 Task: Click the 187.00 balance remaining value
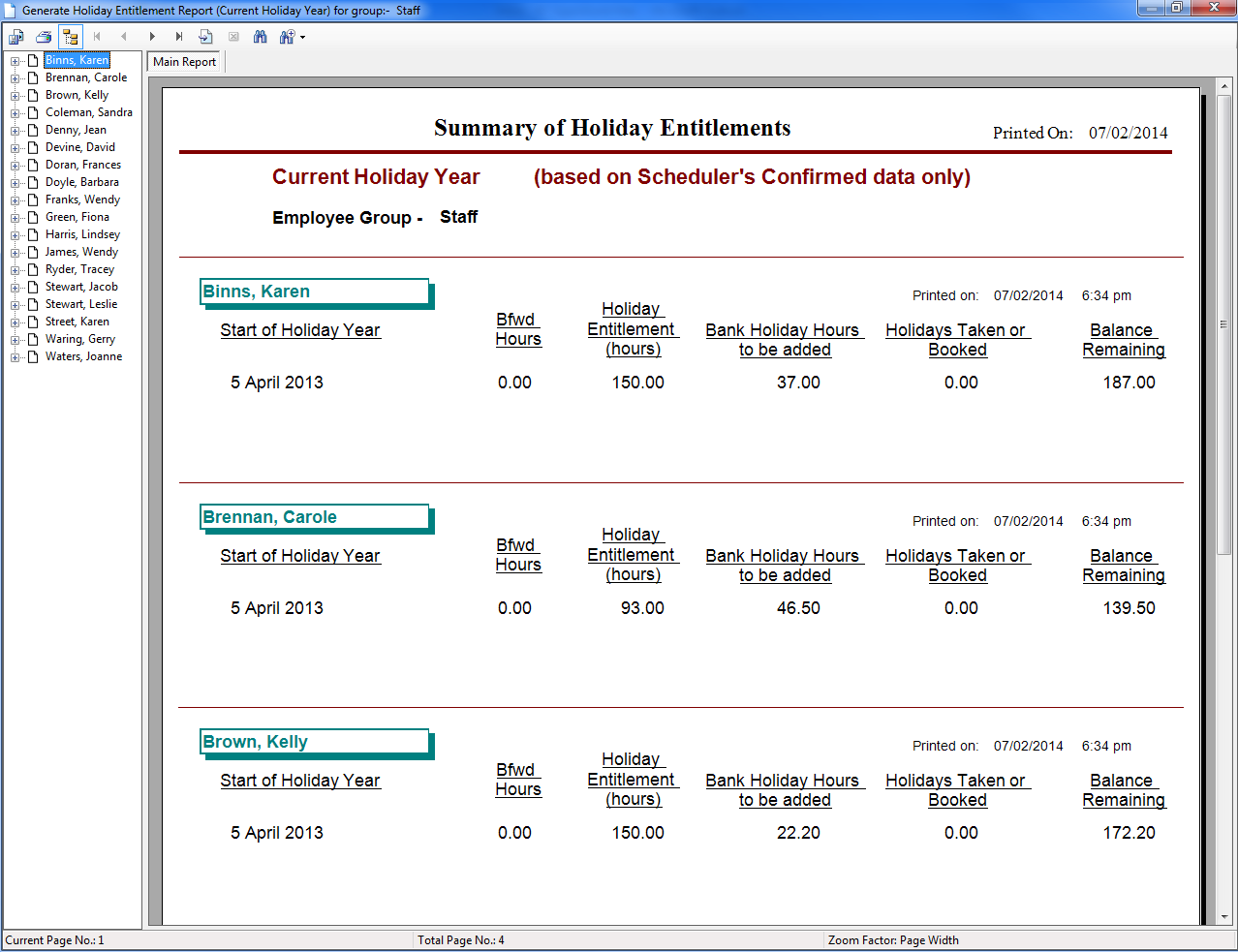(1130, 383)
